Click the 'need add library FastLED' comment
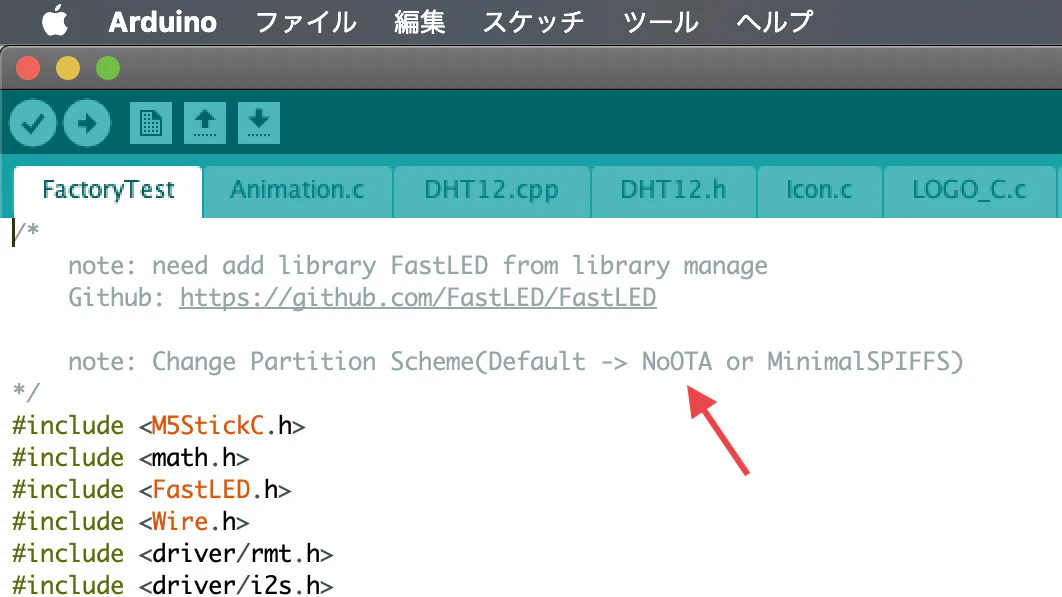Screen dimensions: 1062x597 (x=418, y=266)
